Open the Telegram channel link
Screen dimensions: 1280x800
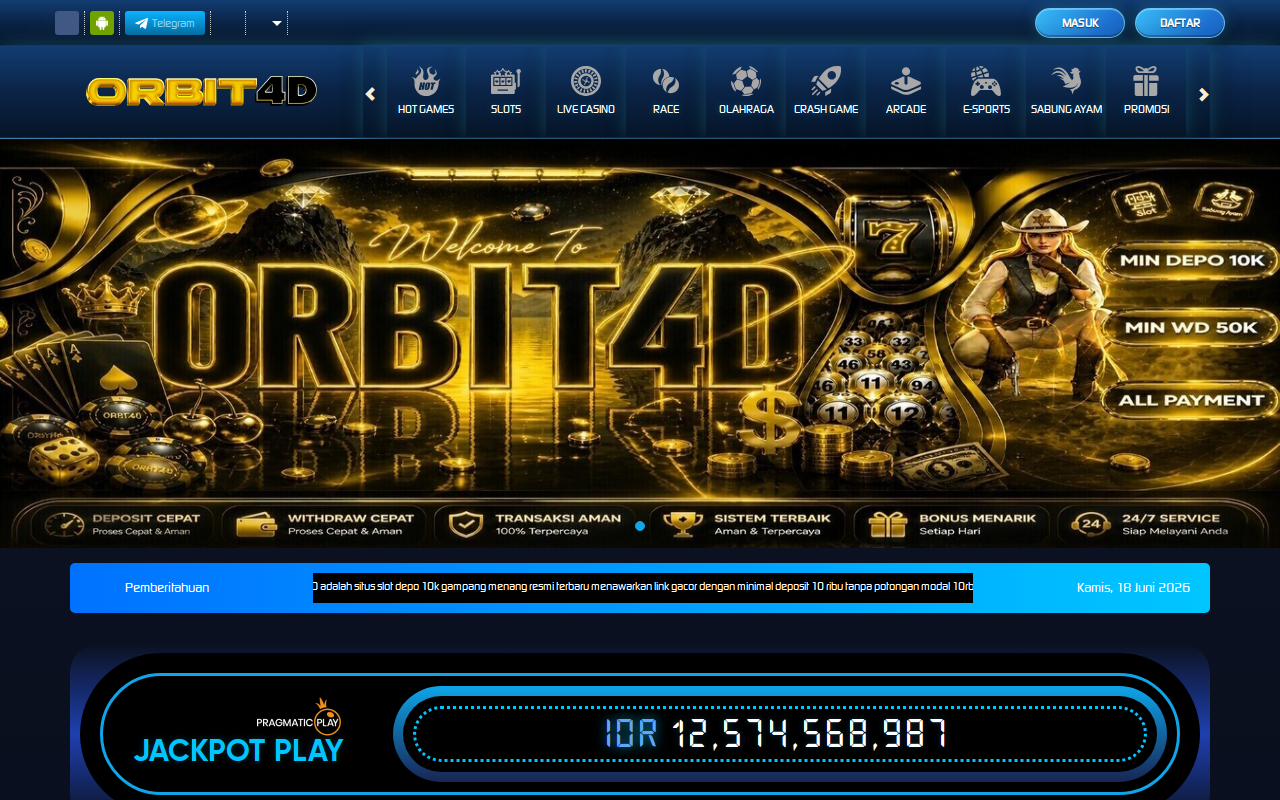click(165, 23)
